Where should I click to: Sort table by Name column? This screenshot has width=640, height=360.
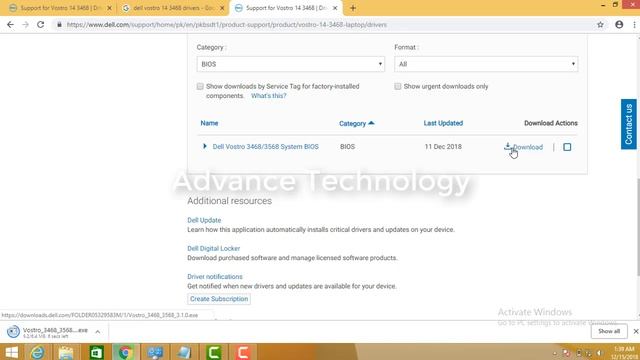tap(209, 123)
